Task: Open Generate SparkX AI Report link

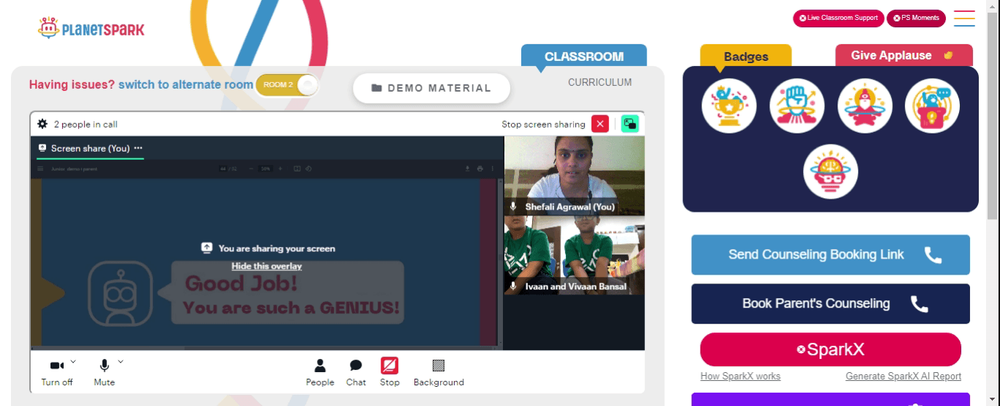Action: 903,376
